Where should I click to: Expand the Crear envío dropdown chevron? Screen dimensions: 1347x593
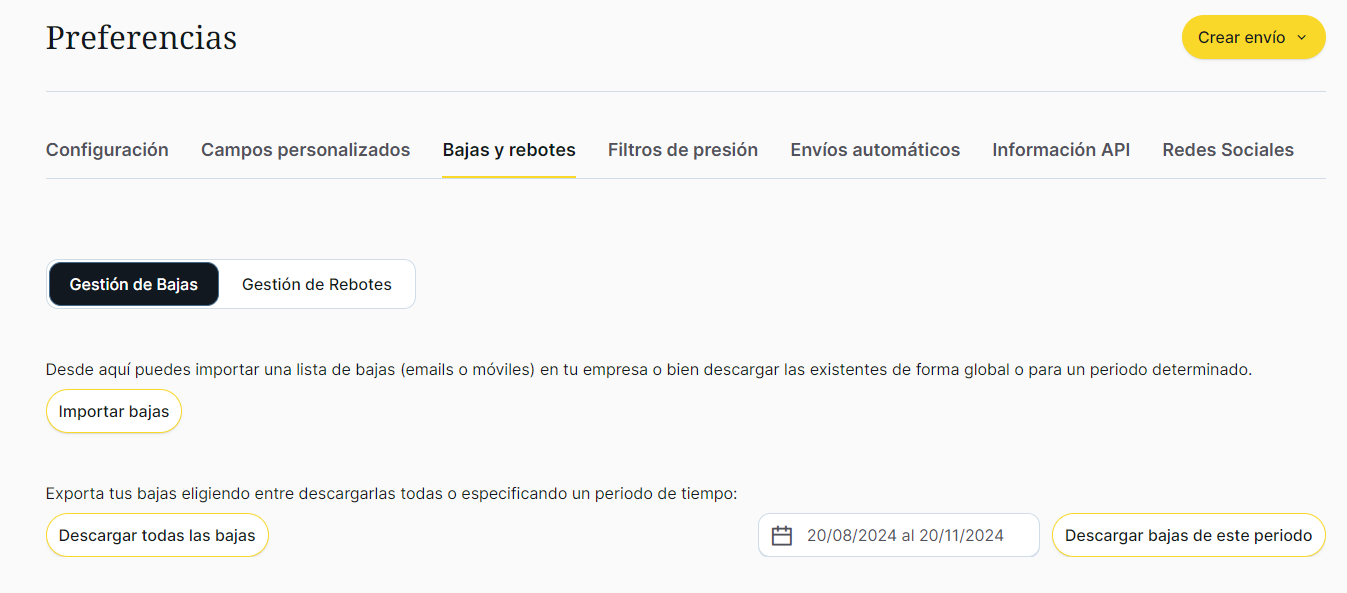click(x=1302, y=38)
